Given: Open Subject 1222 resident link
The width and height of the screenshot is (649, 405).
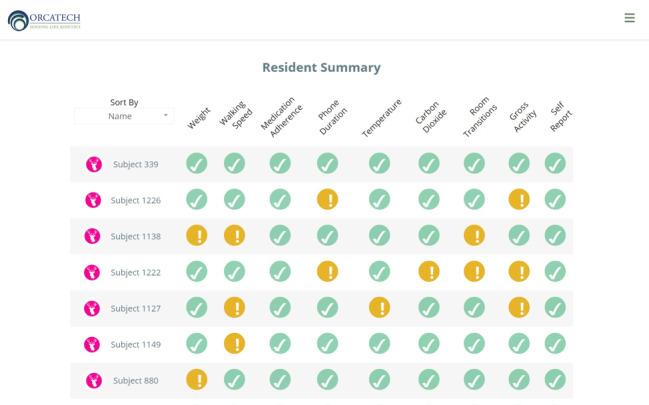Looking at the screenshot, I should [x=135, y=272].
